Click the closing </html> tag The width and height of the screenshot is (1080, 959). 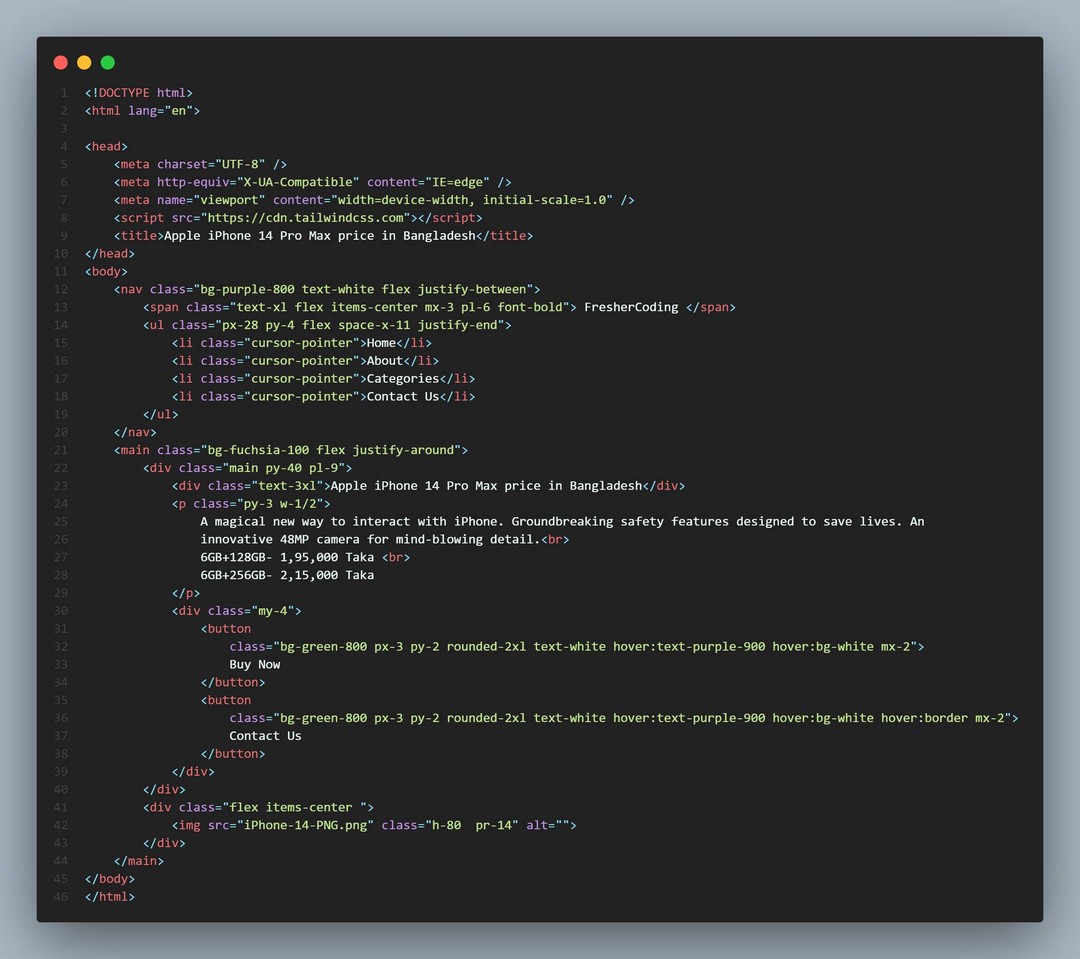110,898
